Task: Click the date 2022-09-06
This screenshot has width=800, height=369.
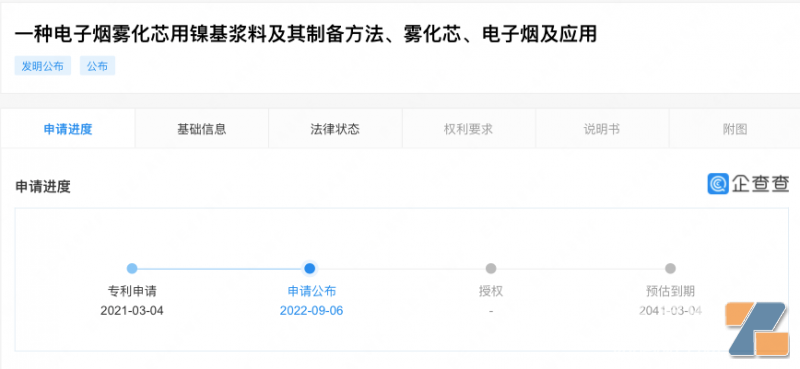Action: click(x=312, y=310)
